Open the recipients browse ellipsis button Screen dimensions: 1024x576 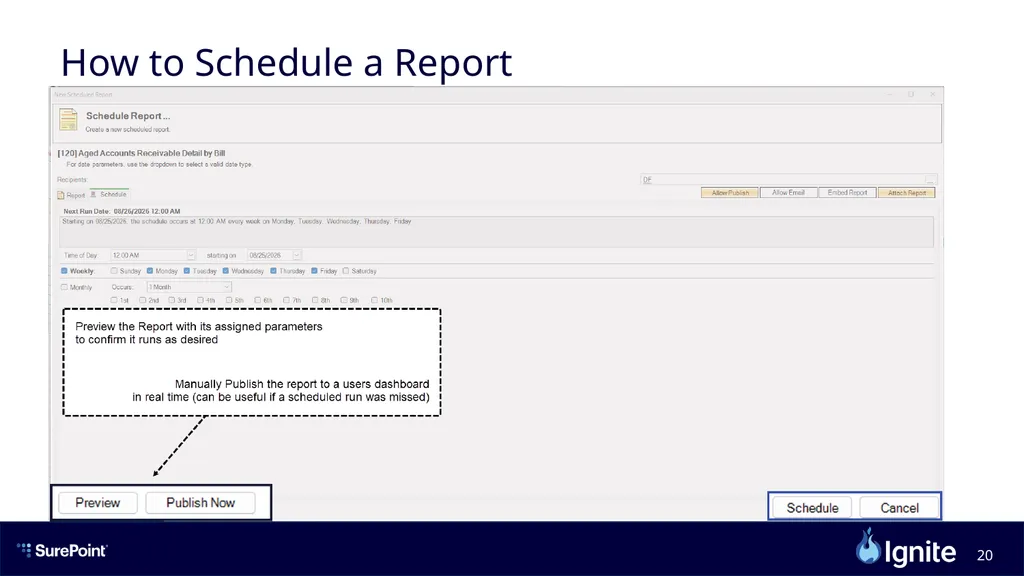pos(930,180)
